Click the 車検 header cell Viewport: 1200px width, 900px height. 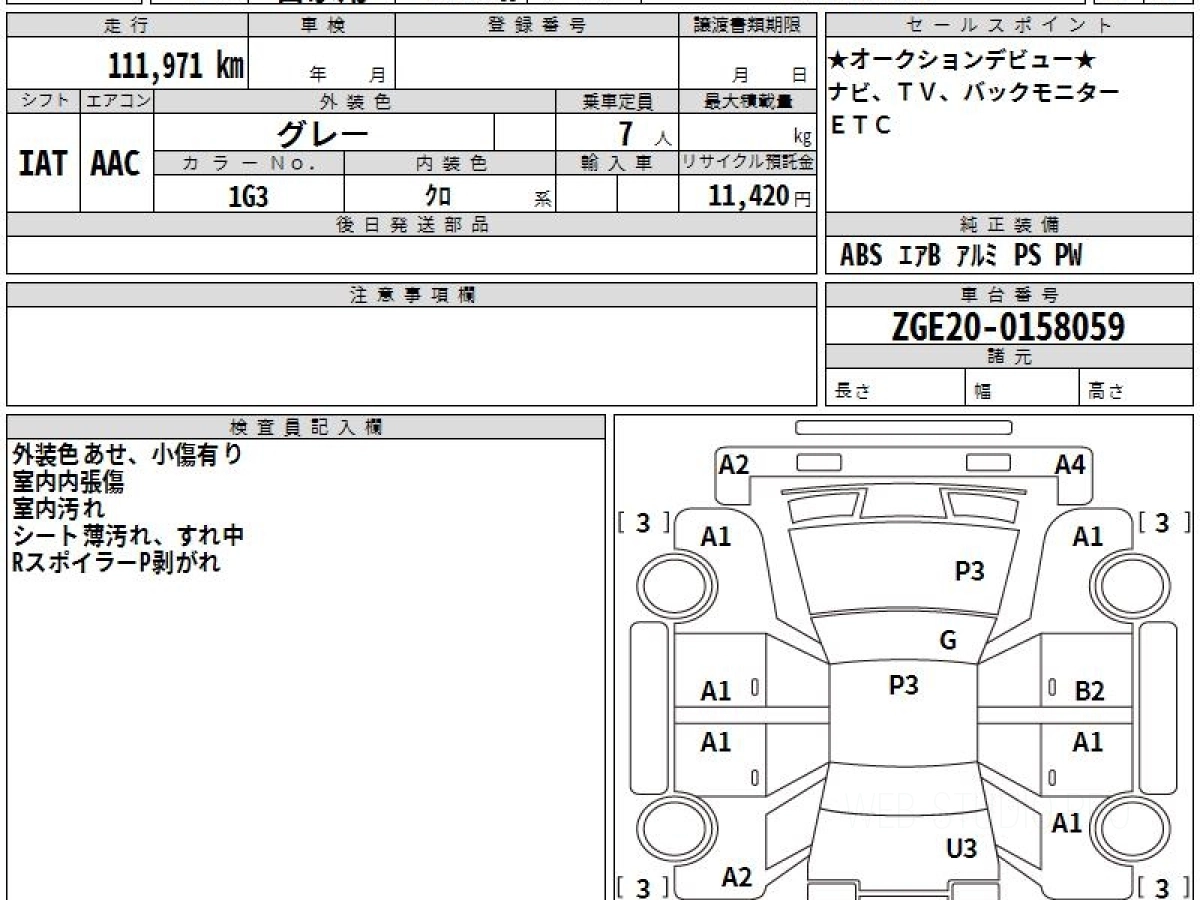322,26
